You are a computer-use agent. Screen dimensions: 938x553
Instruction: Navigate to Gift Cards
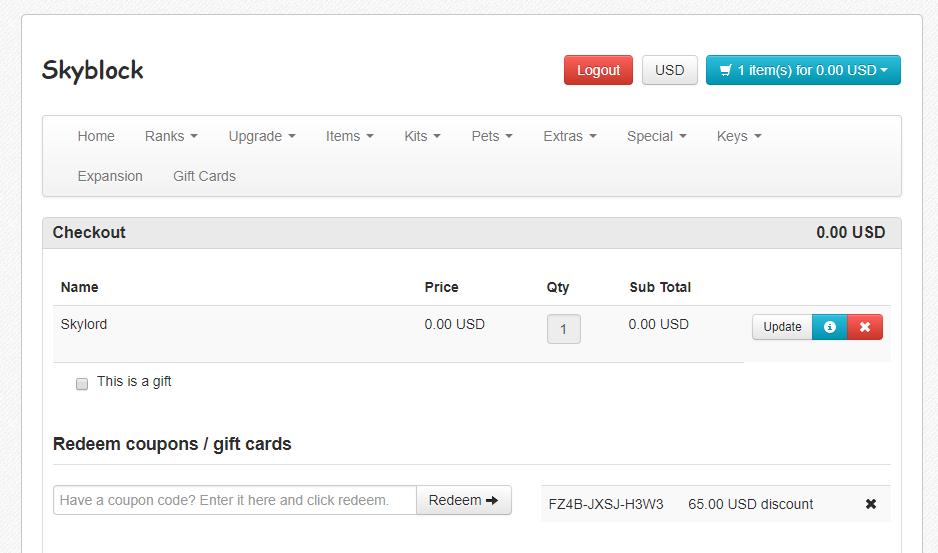204,177
